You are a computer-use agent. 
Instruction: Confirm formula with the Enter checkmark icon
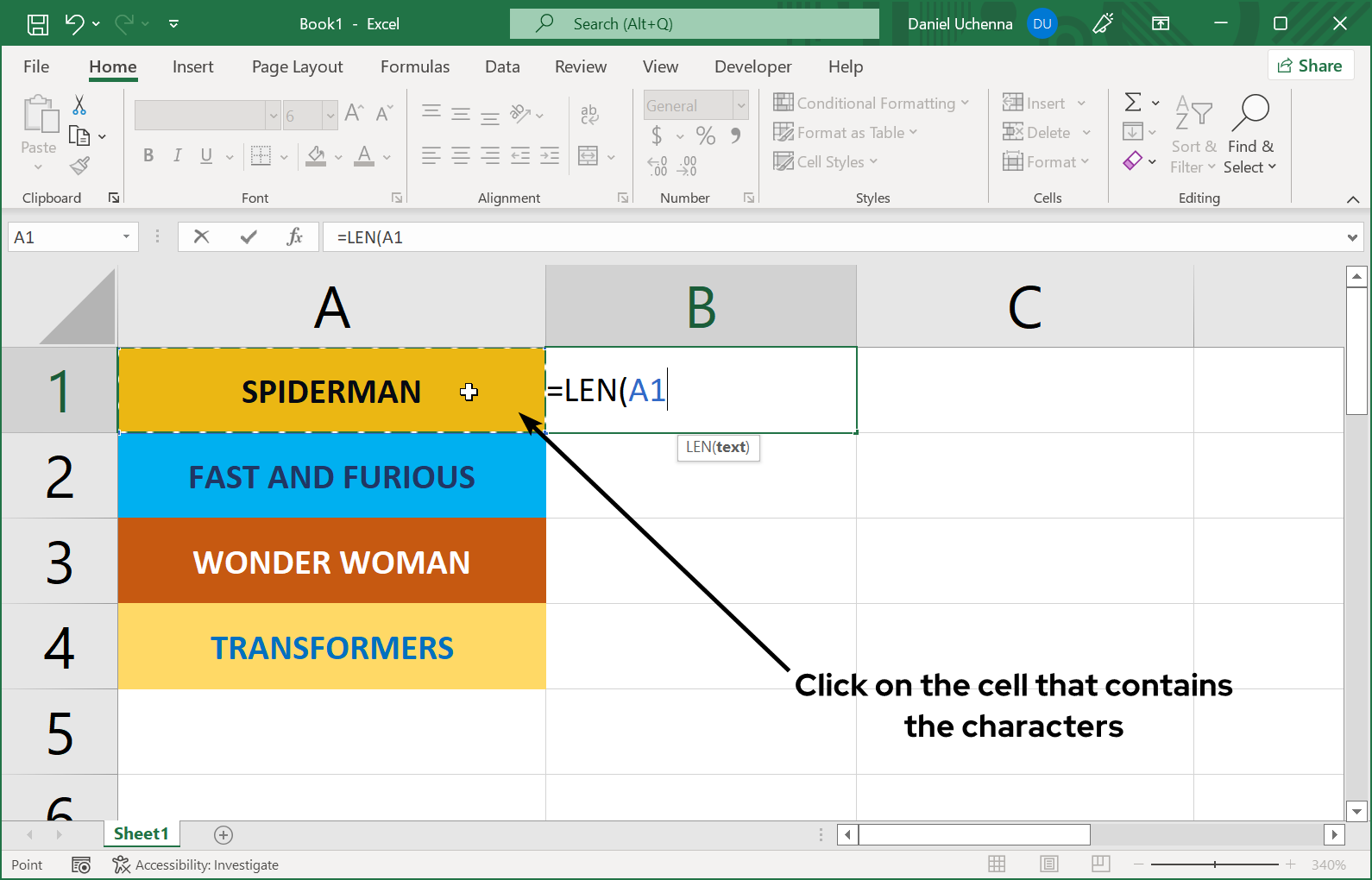(x=249, y=236)
